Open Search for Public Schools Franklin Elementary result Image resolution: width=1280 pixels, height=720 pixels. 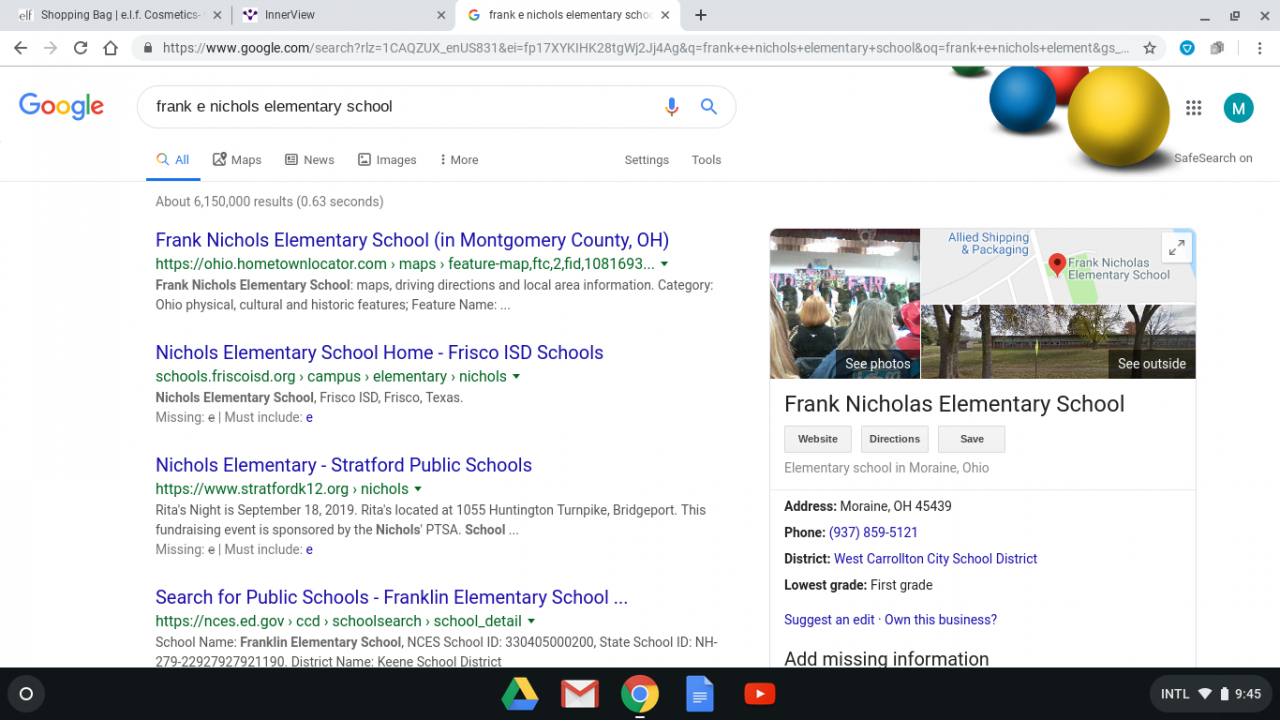(391, 597)
